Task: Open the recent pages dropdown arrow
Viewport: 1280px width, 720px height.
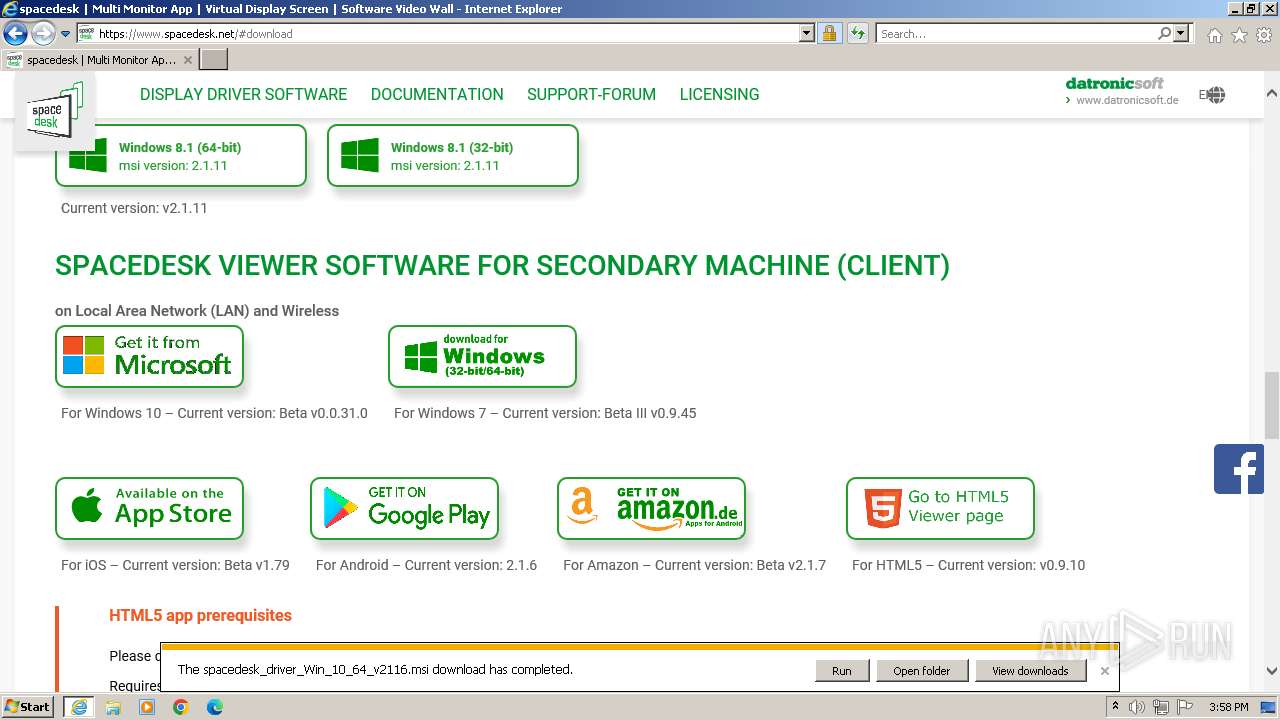Action: coord(66,34)
